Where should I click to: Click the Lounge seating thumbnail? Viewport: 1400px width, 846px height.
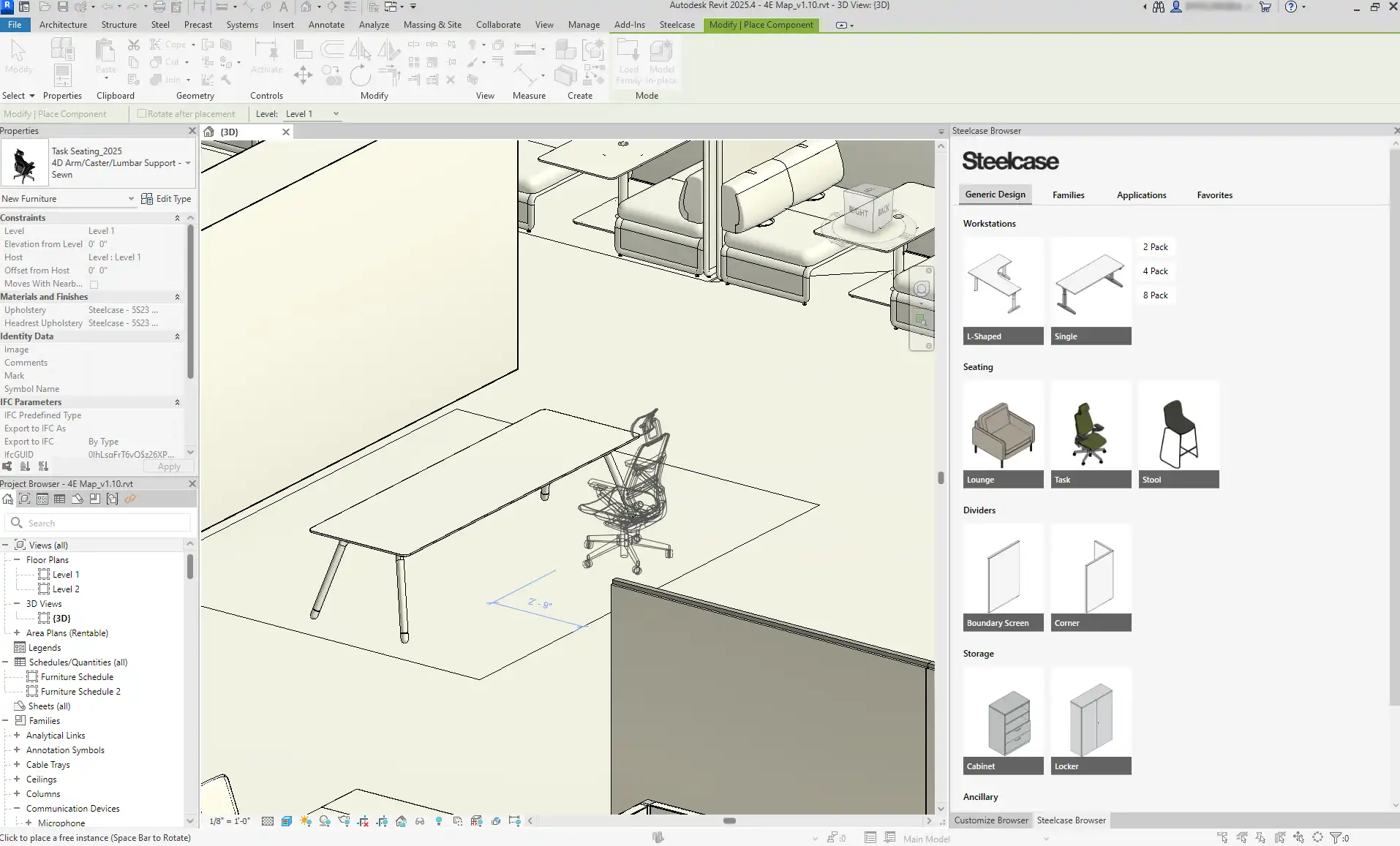click(x=1003, y=434)
